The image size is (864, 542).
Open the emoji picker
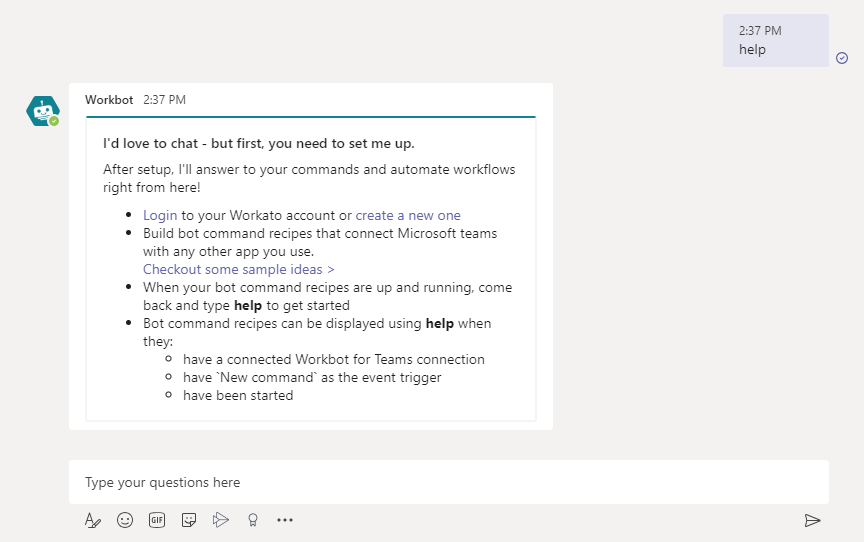[x=125, y=520]
